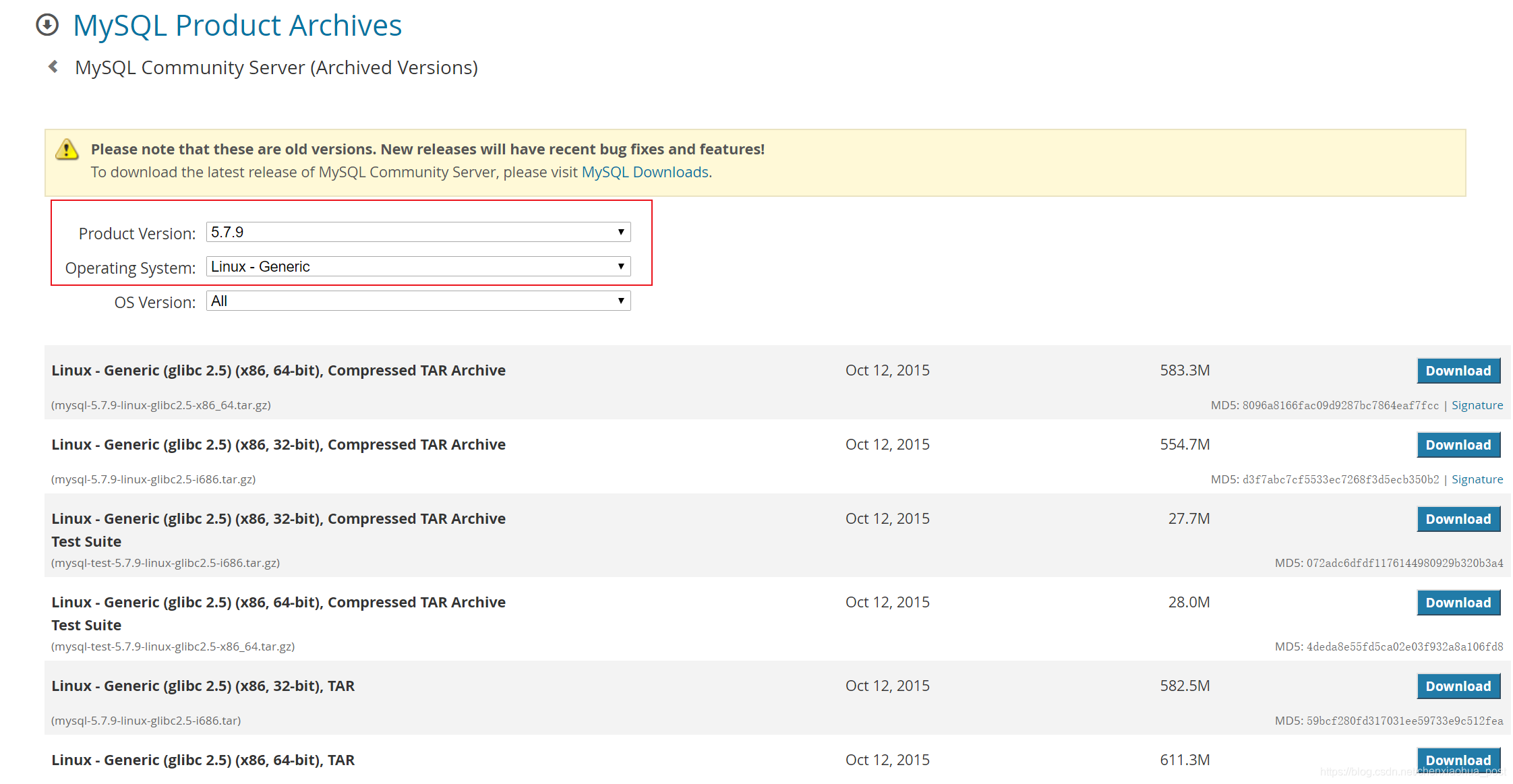Image resolution: width=1513 pixels, height=784 pixels.
Task: Visit the MySQL Downloads link
Action: (x=644, y=173)
